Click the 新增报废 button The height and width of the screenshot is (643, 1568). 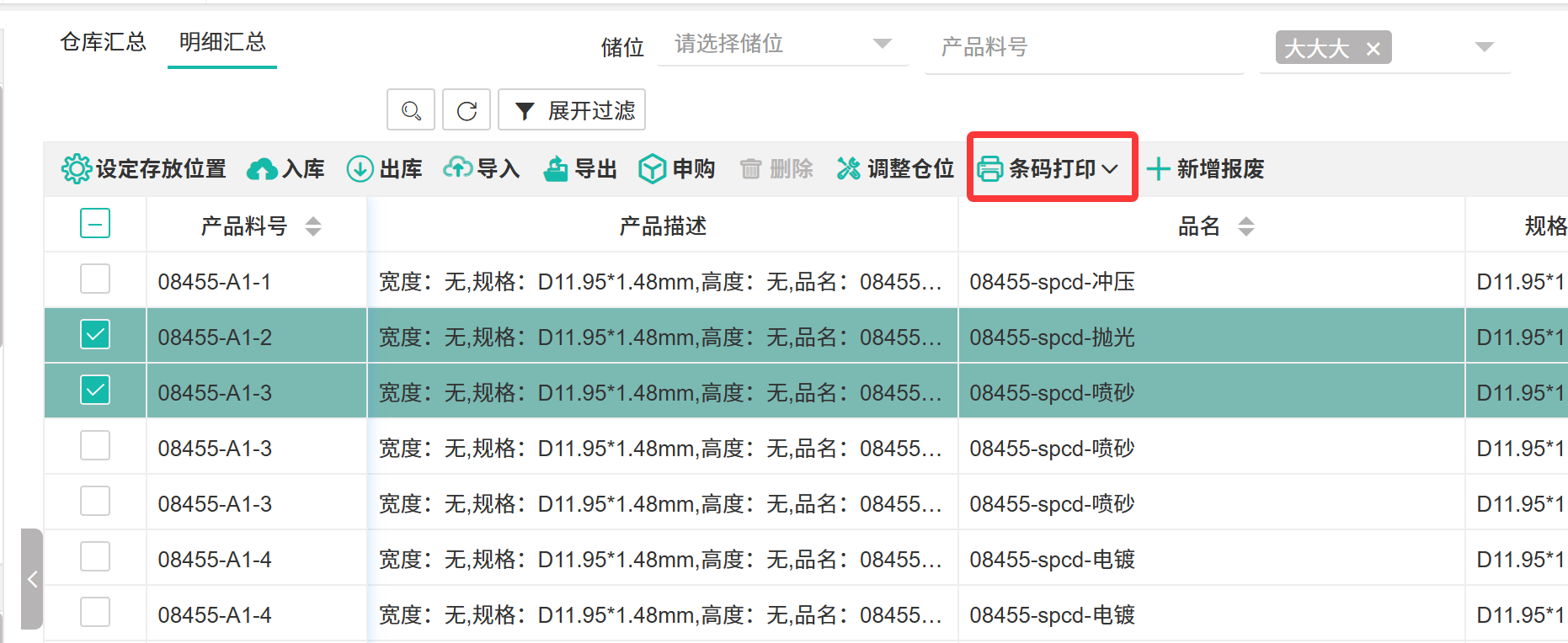1206,169
